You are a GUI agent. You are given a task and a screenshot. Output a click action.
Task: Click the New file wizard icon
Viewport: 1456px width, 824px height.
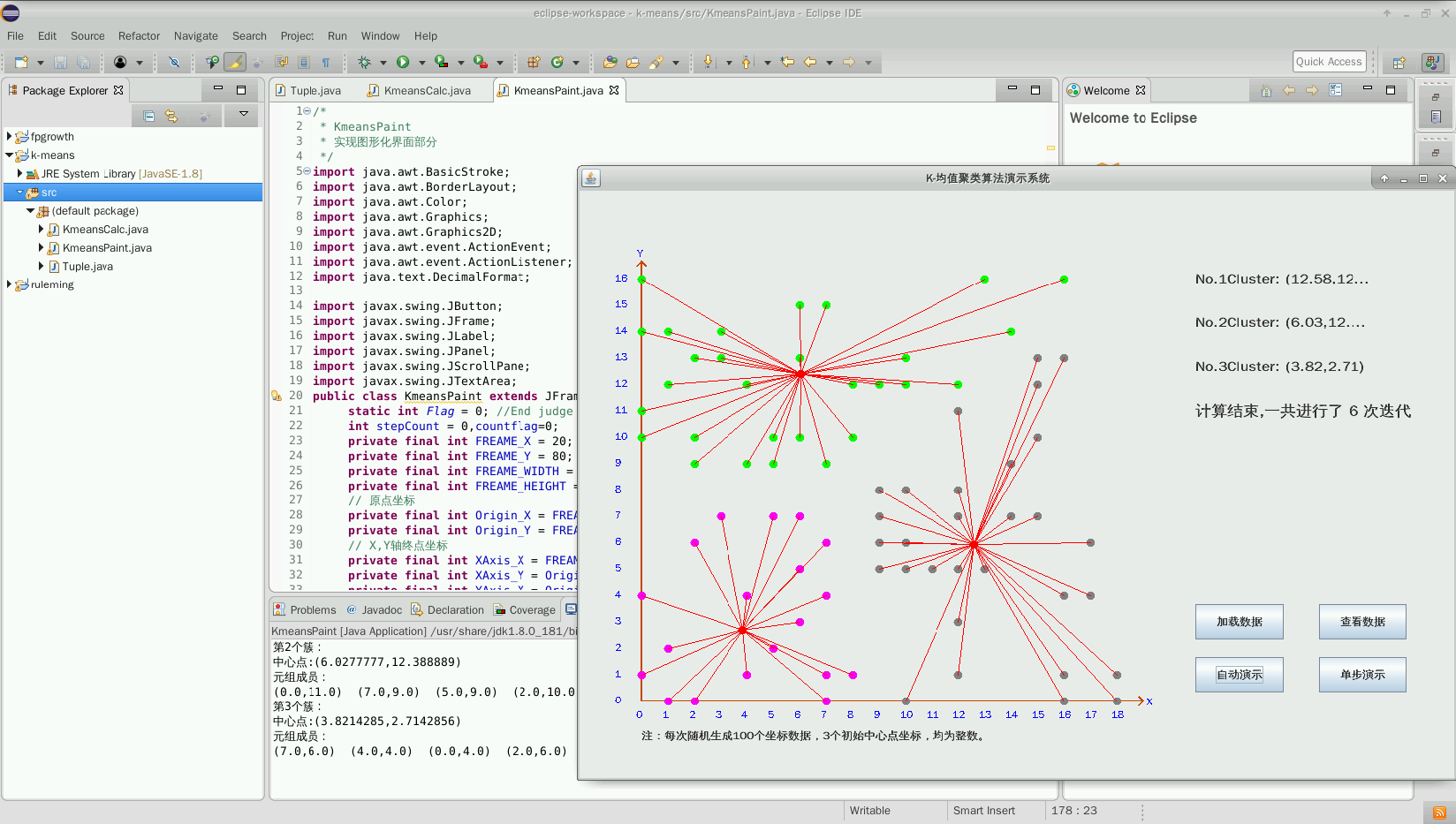pos(21,62)
